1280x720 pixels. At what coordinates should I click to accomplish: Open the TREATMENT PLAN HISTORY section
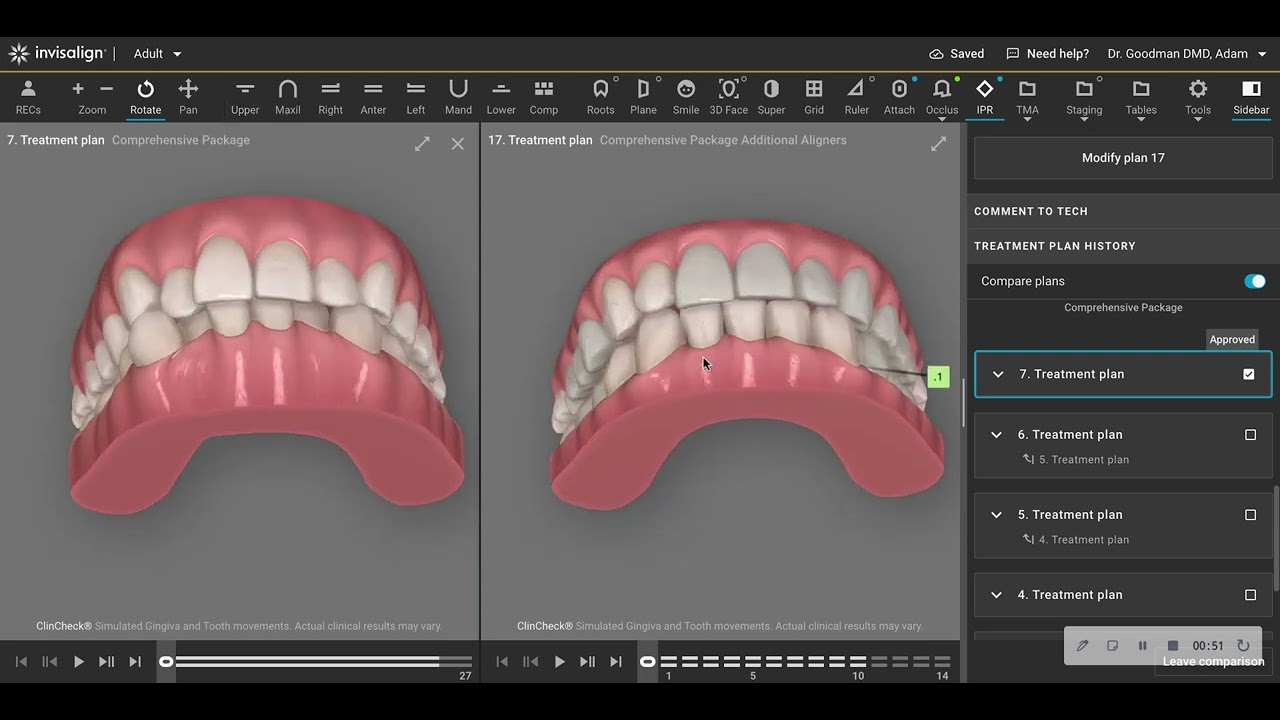[1123, 246]
